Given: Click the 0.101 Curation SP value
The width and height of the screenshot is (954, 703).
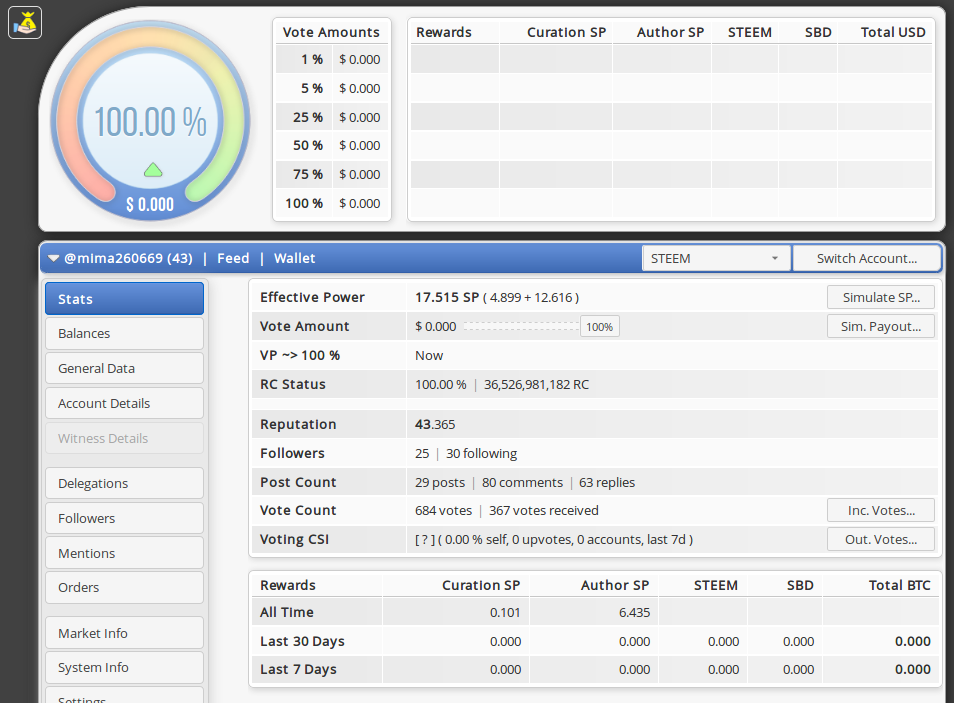Looking at the screenshot, I should point(505,612).
